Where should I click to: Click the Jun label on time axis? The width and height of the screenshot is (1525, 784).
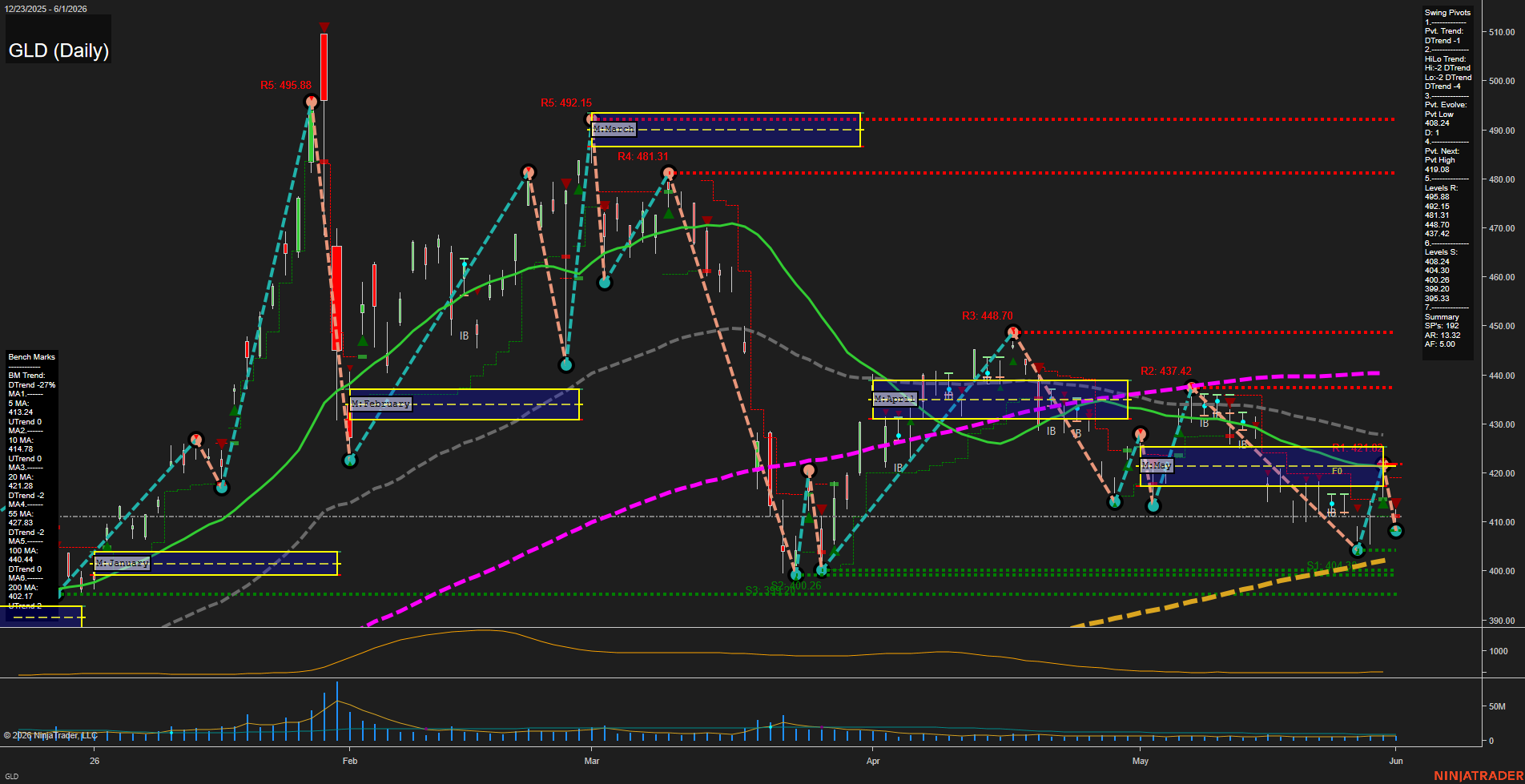coord(1396,761)
